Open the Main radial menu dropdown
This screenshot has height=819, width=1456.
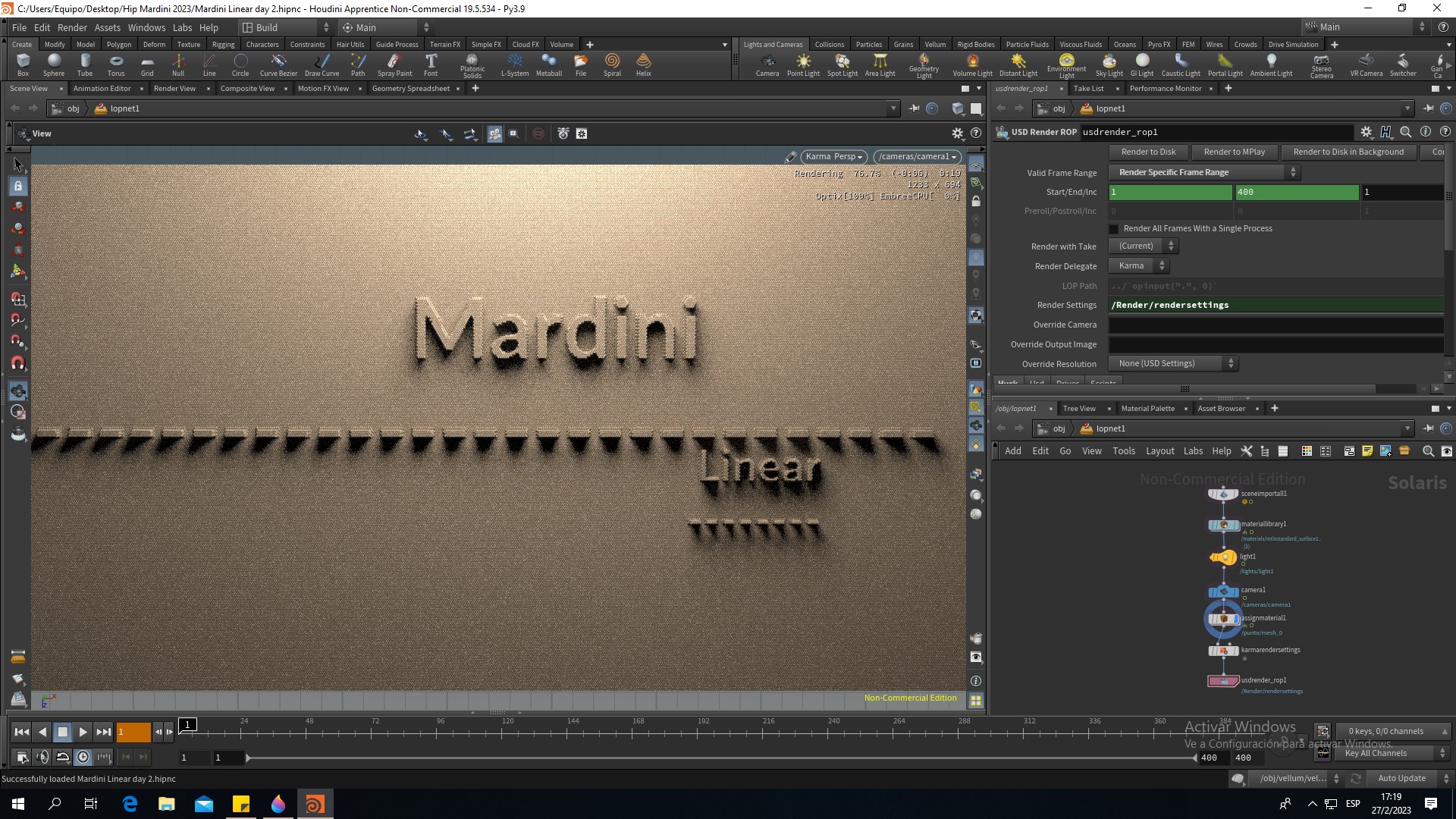pos(384,27)
